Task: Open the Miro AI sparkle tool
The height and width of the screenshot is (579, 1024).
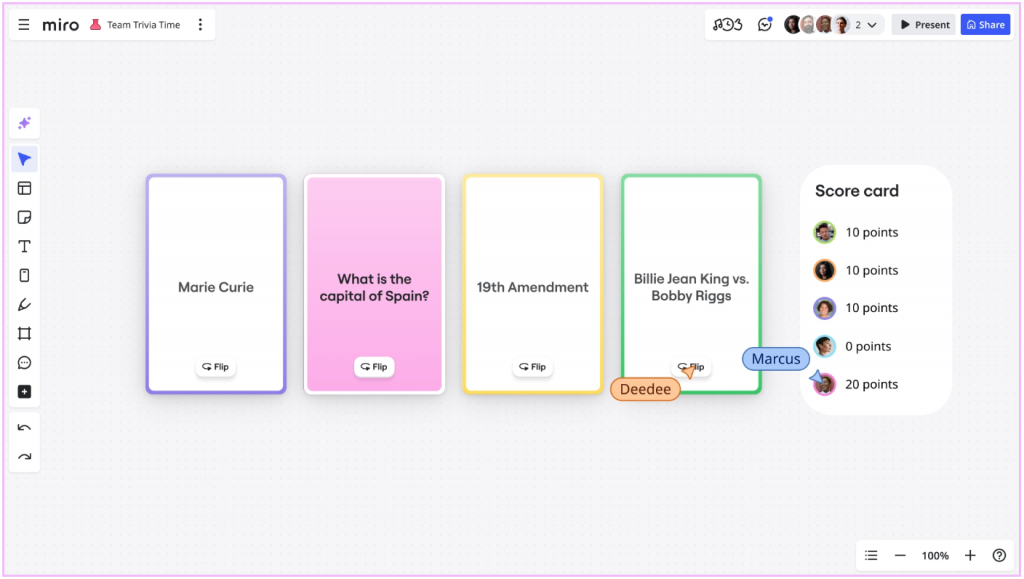Action: (x=25, y=123)
